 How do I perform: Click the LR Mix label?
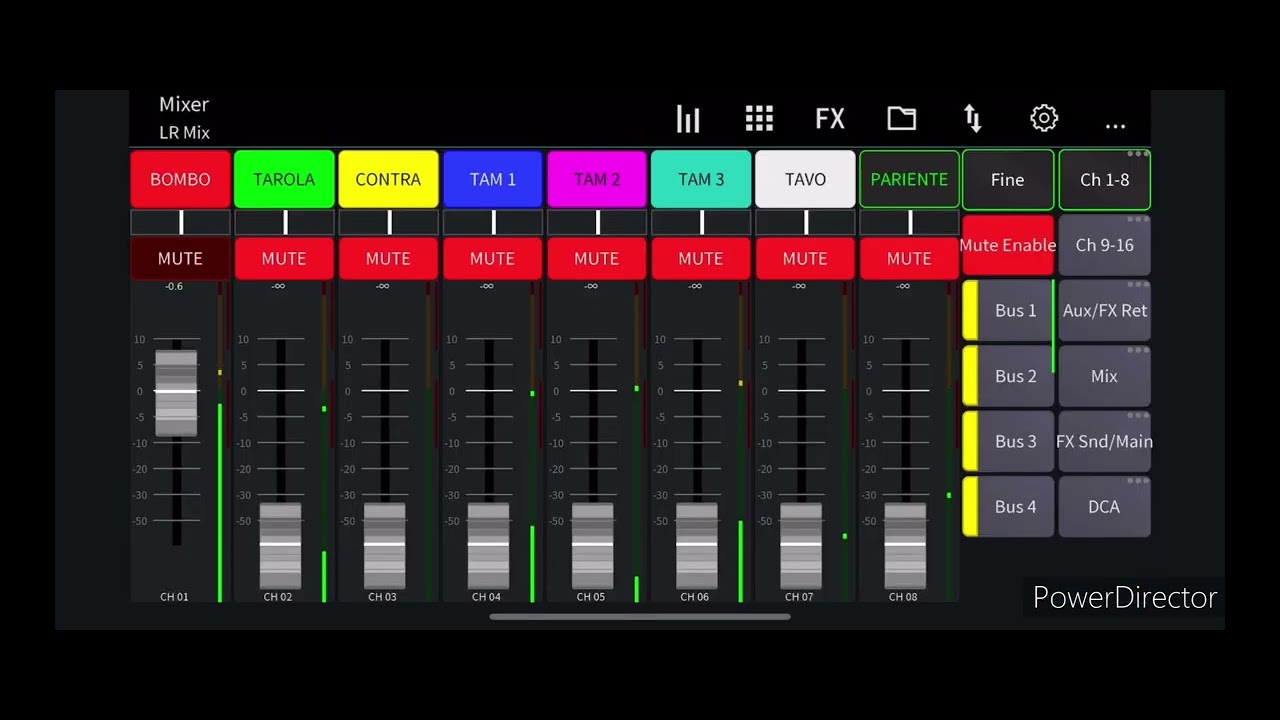click(x=184, y=132)
